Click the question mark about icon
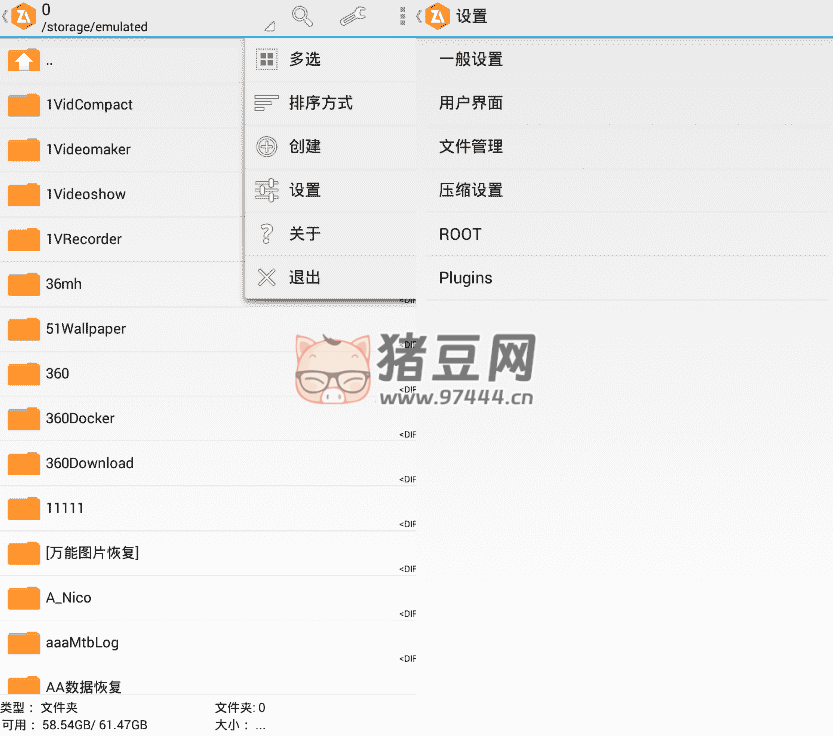 point(267,234)
